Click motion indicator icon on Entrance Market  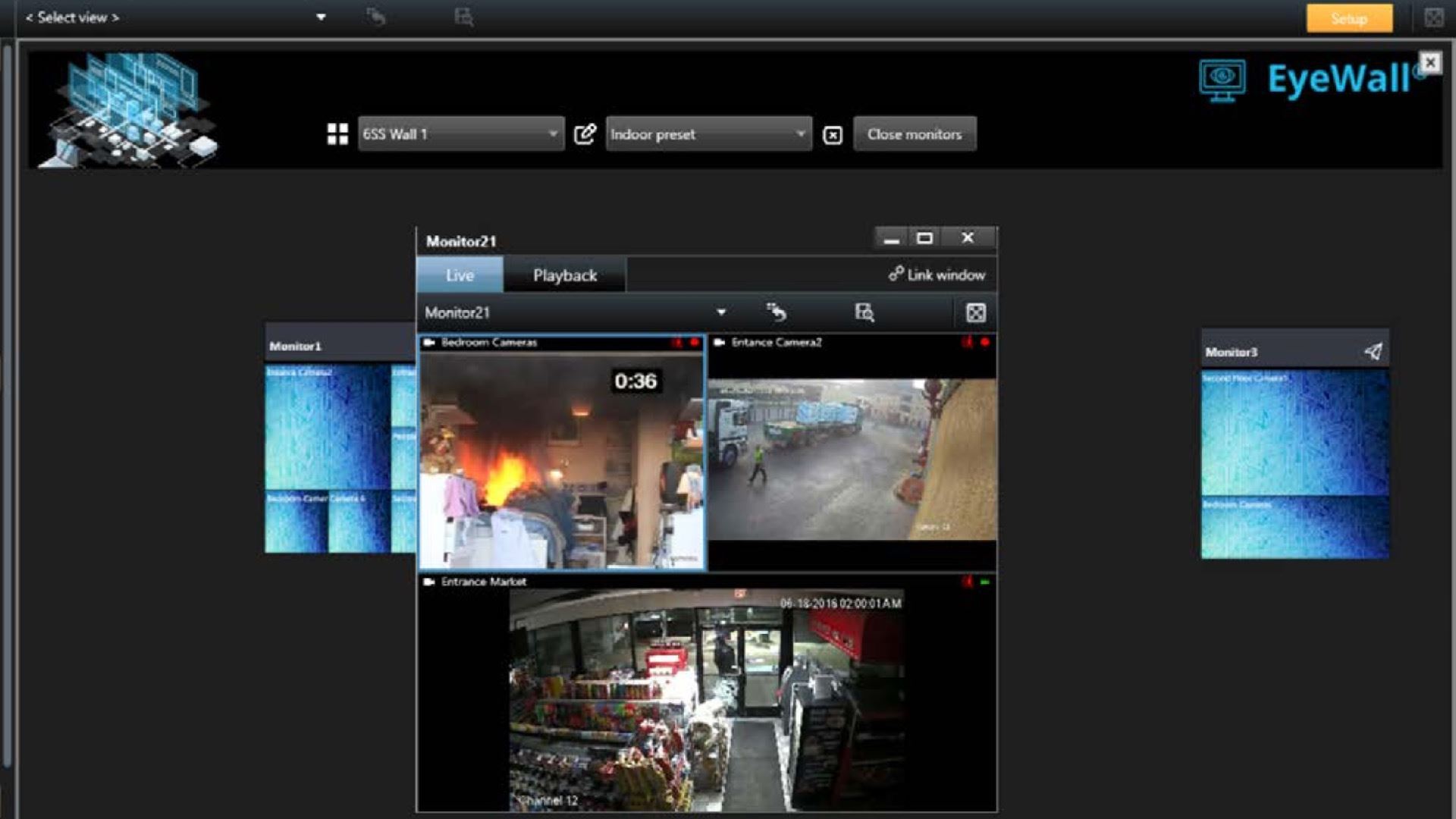pyautogui.click(x=968, y=582)
